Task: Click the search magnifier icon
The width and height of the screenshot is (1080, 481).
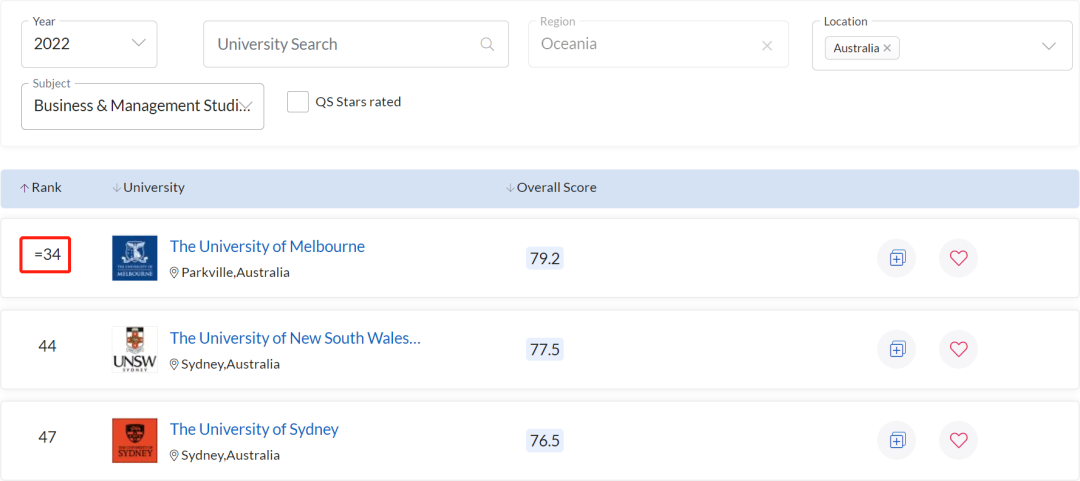Action: (487, 44)
